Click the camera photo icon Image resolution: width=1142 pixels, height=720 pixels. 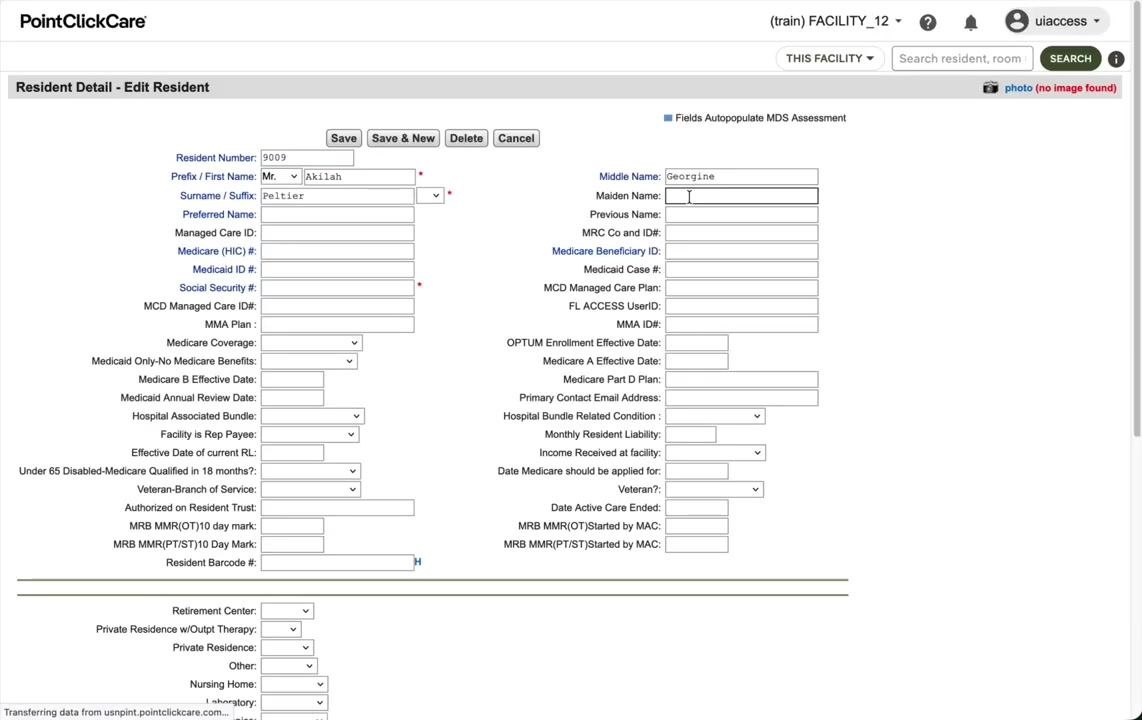pos(991,88)
